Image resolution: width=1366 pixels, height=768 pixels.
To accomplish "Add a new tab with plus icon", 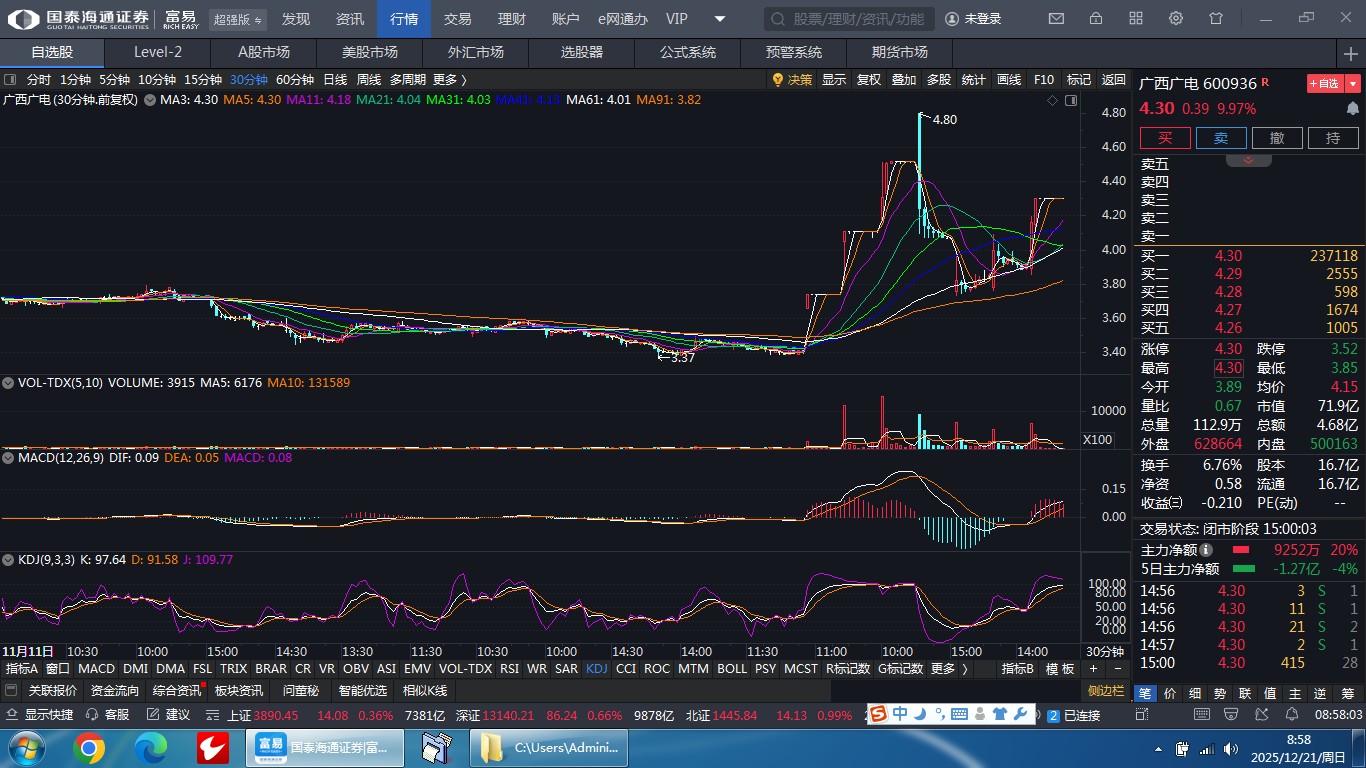I will [x=1351, y=53].
